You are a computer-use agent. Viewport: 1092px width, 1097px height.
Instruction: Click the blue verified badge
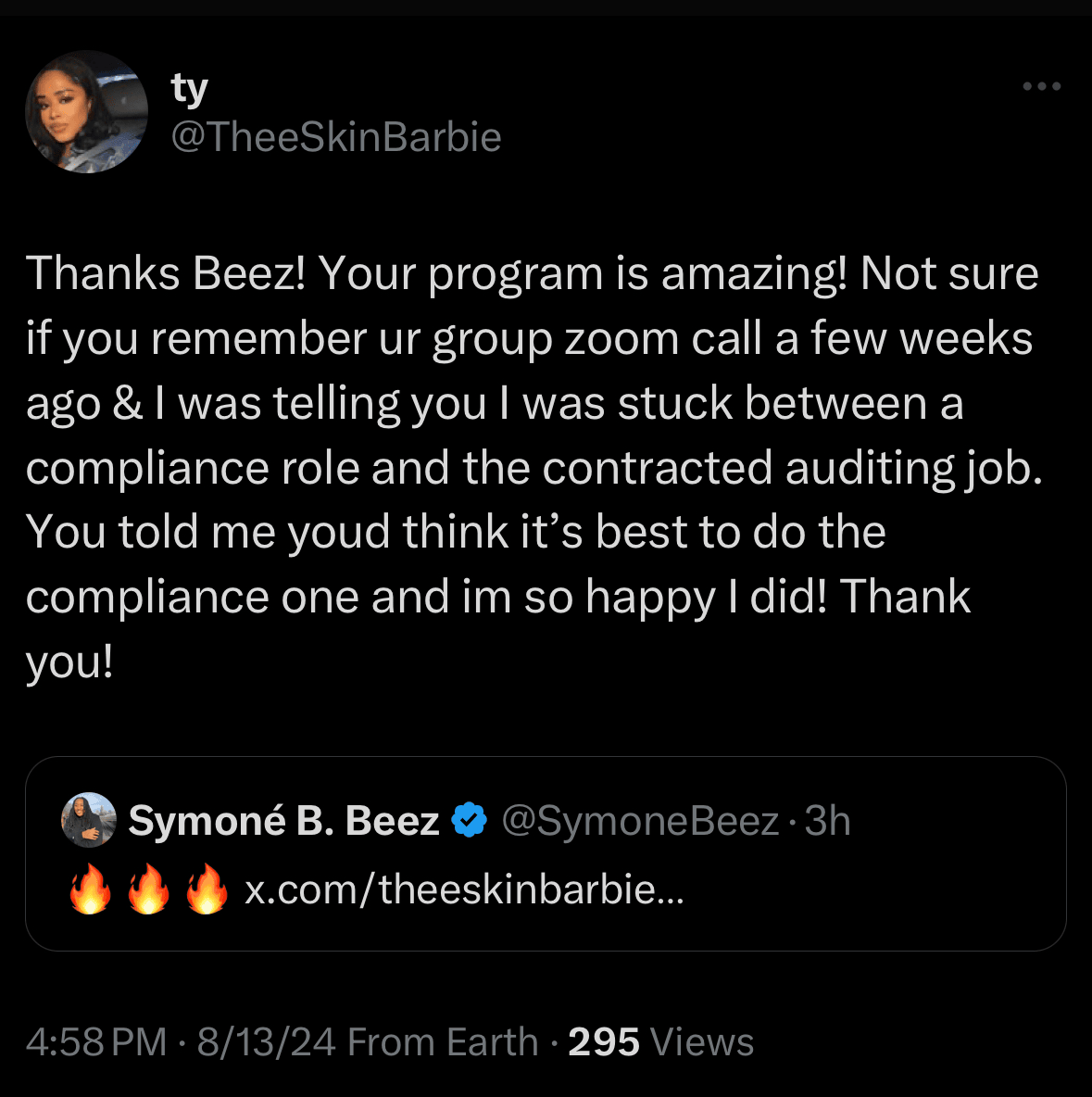pos(470,820)
